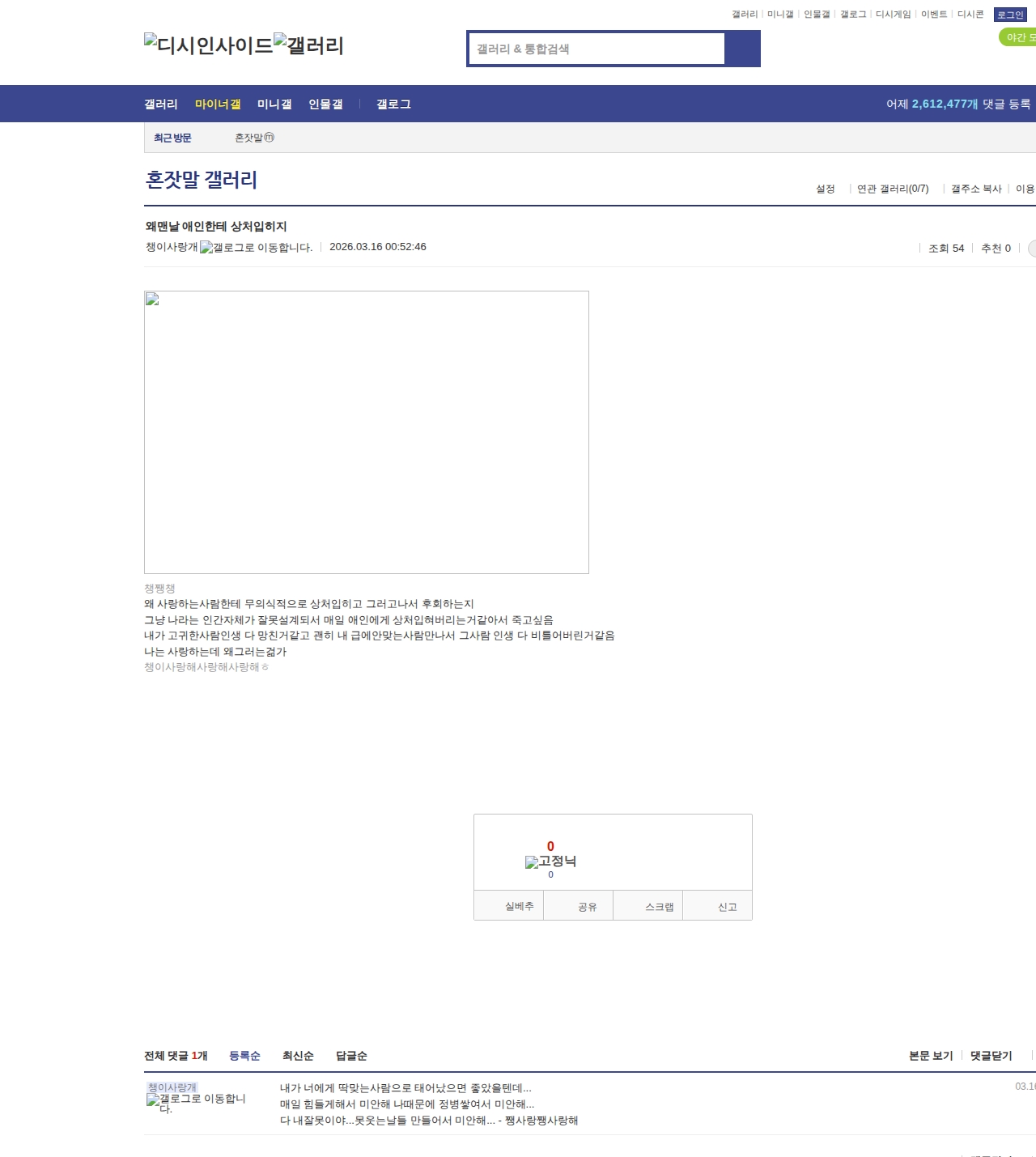Open 갤러리 in the top utility links
Image resolution: width=1036 pixels, height=1157 pixels.
pos(745,15)
